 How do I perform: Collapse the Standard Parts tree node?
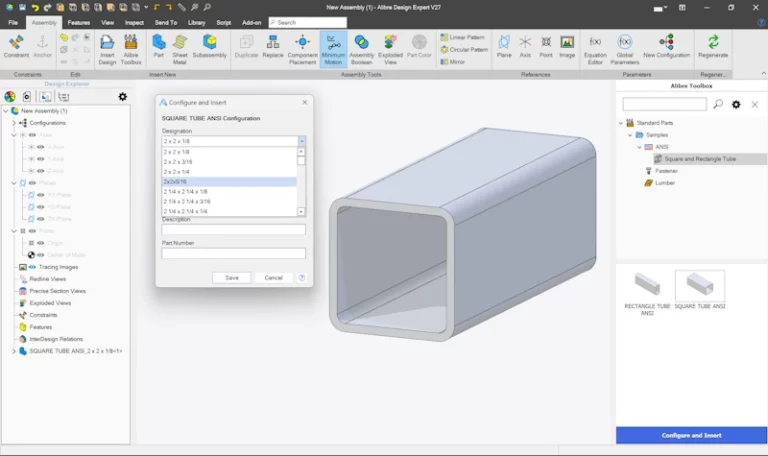(x=621, y=123)
